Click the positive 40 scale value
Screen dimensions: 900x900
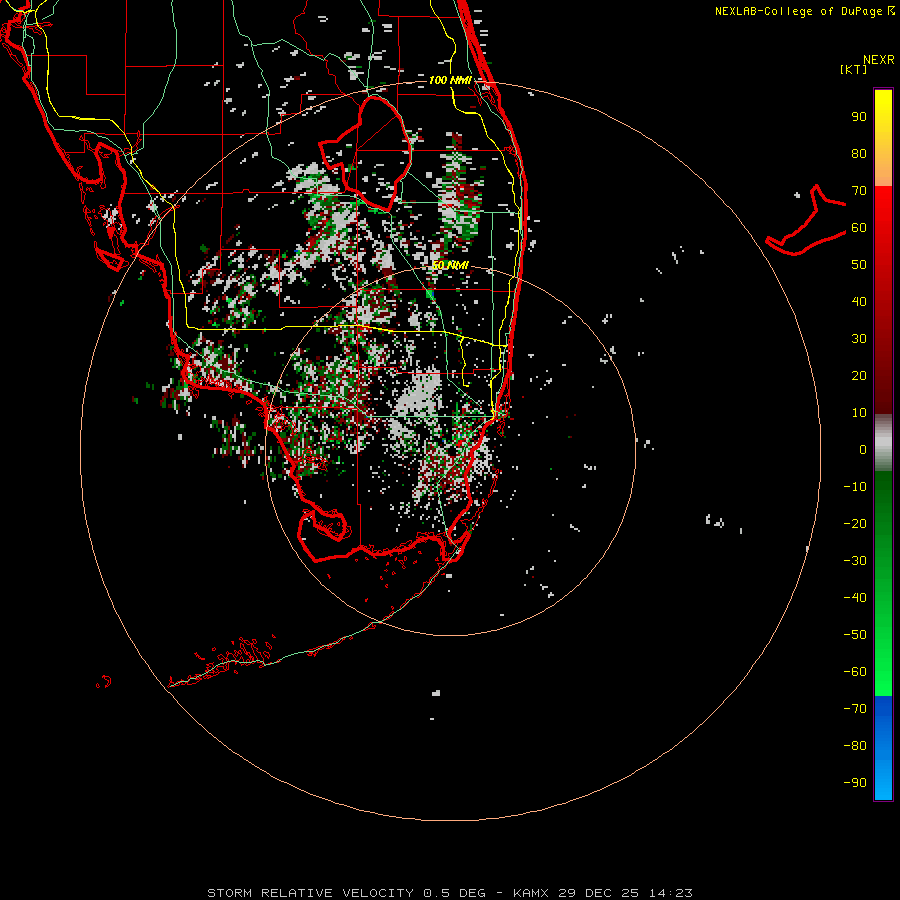pos(859,302)
